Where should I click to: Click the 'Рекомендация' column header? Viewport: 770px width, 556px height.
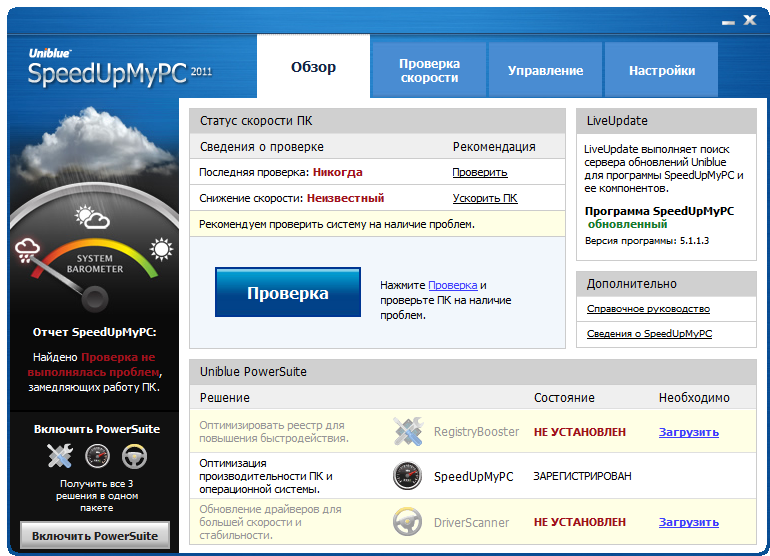click(494, 147)
